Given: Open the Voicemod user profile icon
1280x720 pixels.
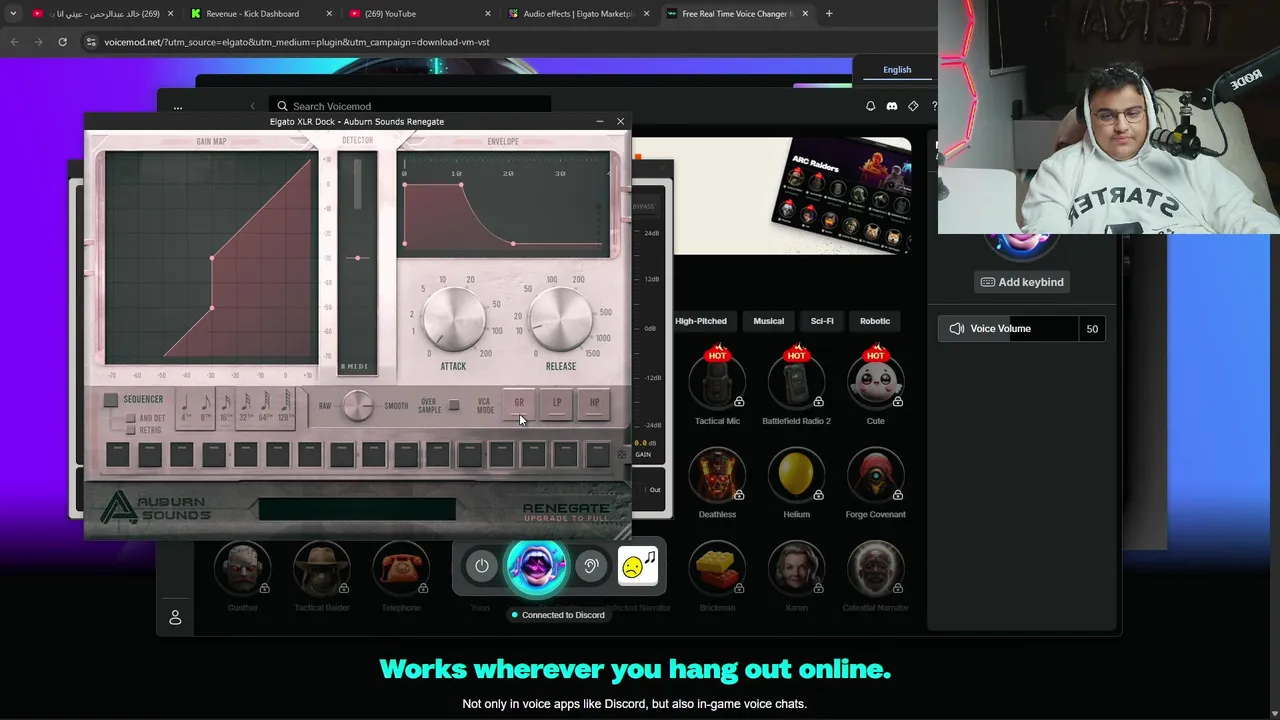Looking at the screenshot, I should (175, 618).
